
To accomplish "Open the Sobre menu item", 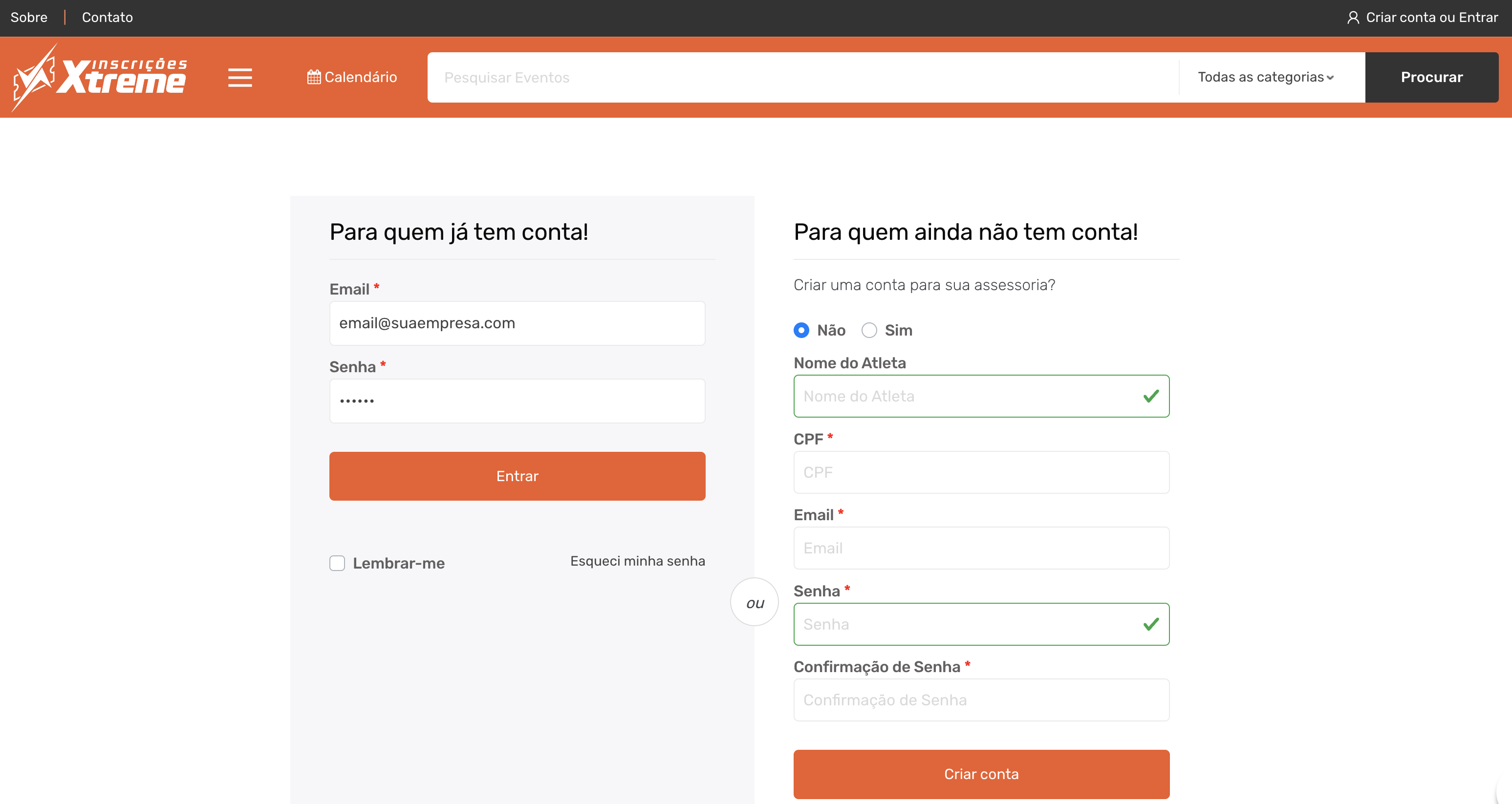I will pos(29,18).
